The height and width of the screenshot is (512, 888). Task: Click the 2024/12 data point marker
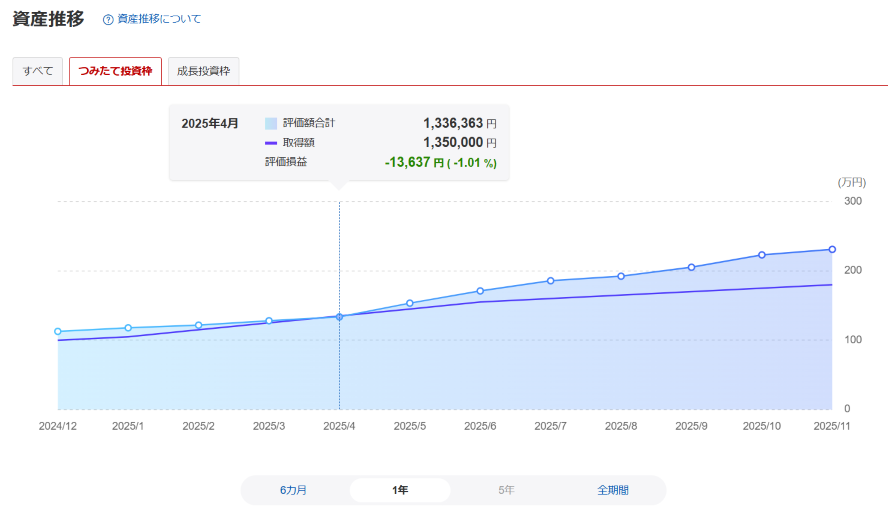(58, 331)
